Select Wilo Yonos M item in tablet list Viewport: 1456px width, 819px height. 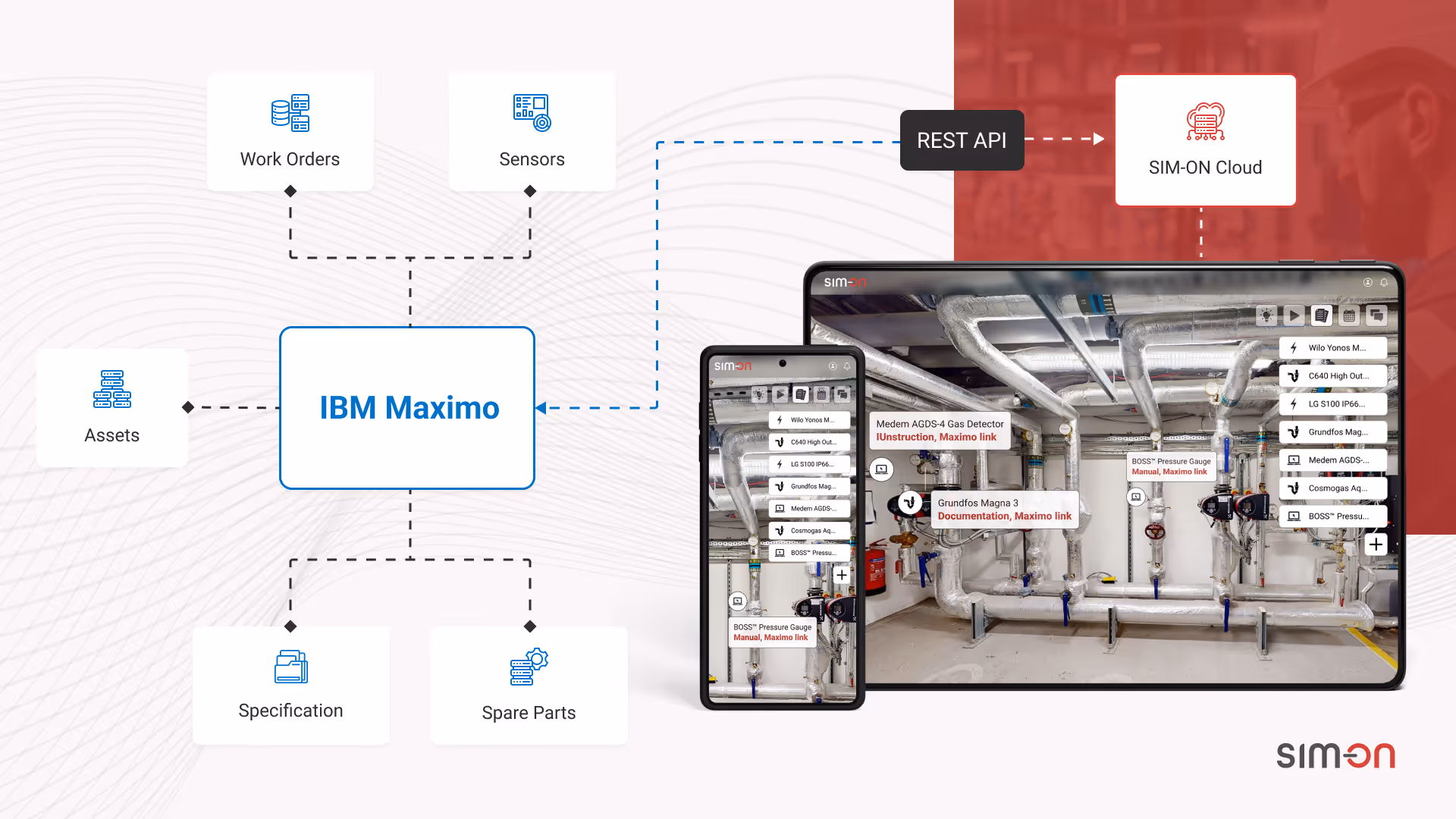pyautogui.click(x=1333, y=348)
